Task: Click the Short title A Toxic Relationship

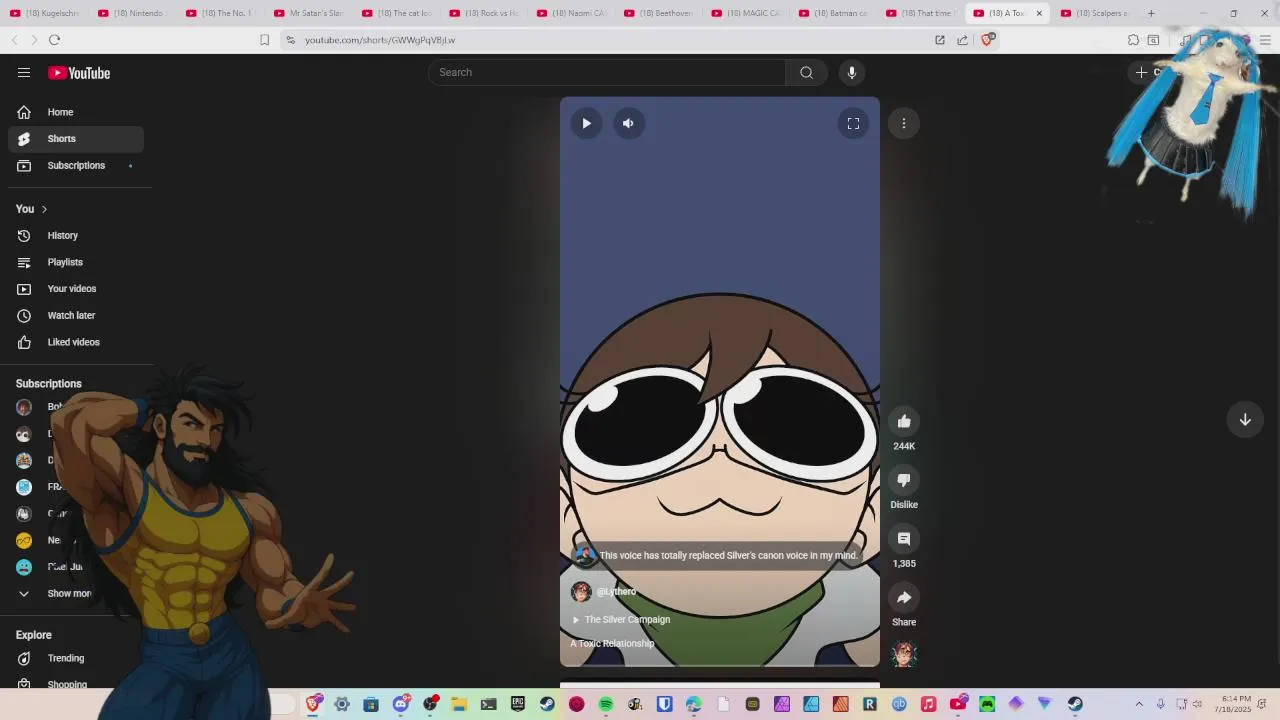Action: click(x=612, y=644)
